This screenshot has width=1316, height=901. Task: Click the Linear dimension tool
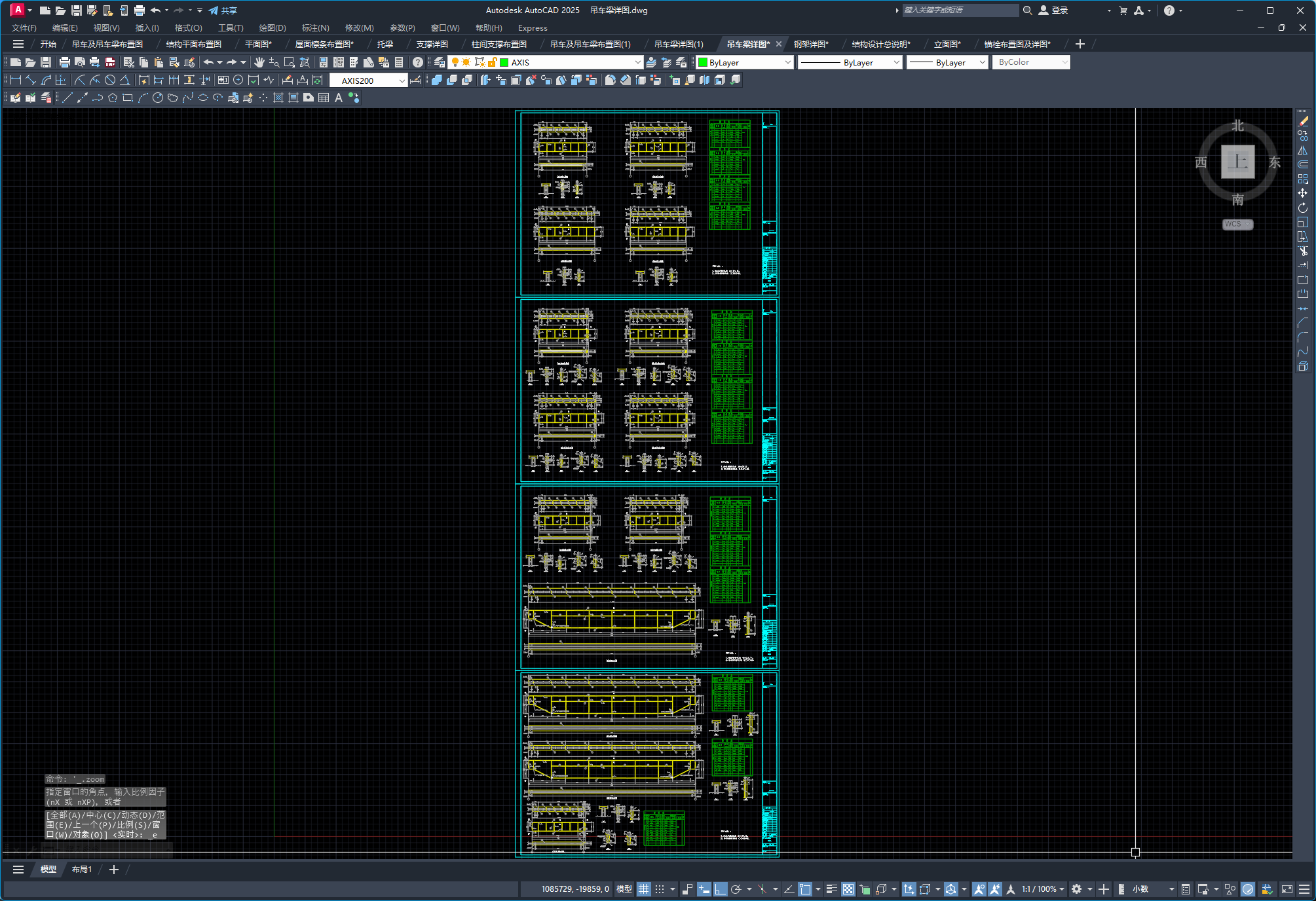[x=16, y=80]
